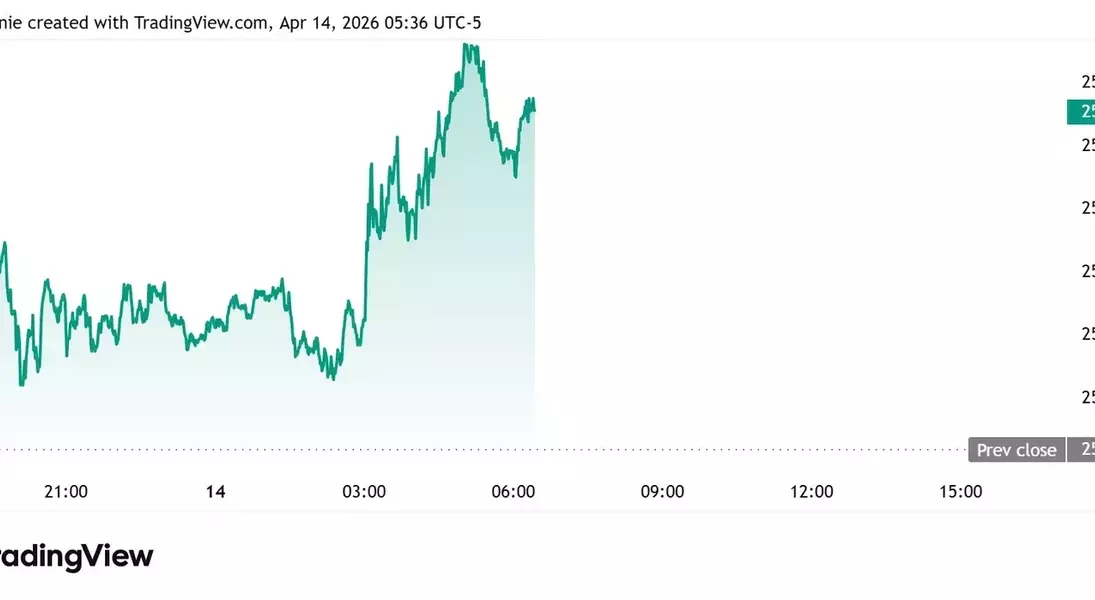1095x600 pixels.
Task: Select the green current price tag
Action: pos(1081,112)
